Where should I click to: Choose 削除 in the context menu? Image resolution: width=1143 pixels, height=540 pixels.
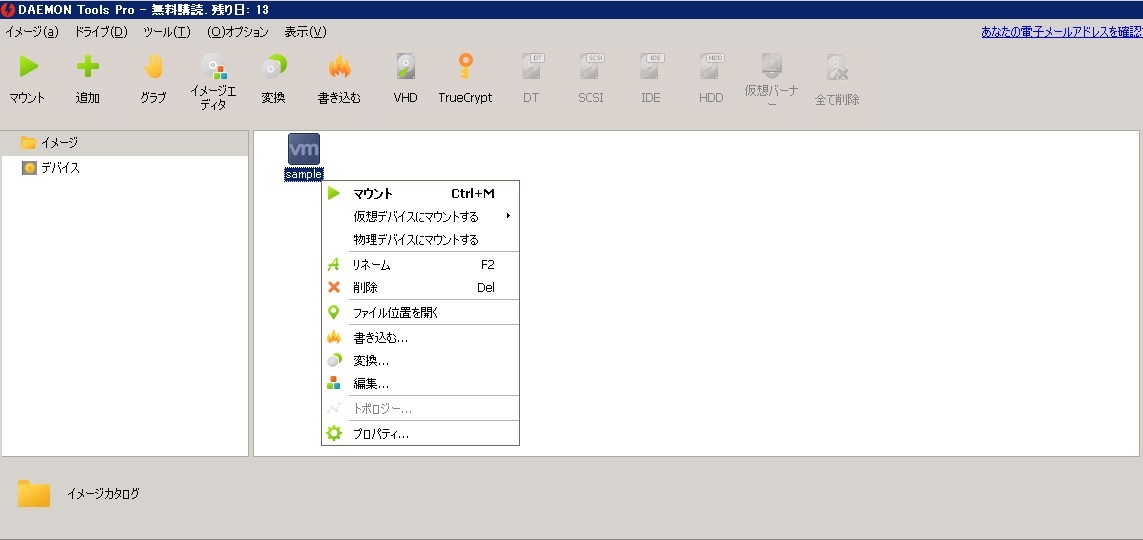tap(421, 288)
